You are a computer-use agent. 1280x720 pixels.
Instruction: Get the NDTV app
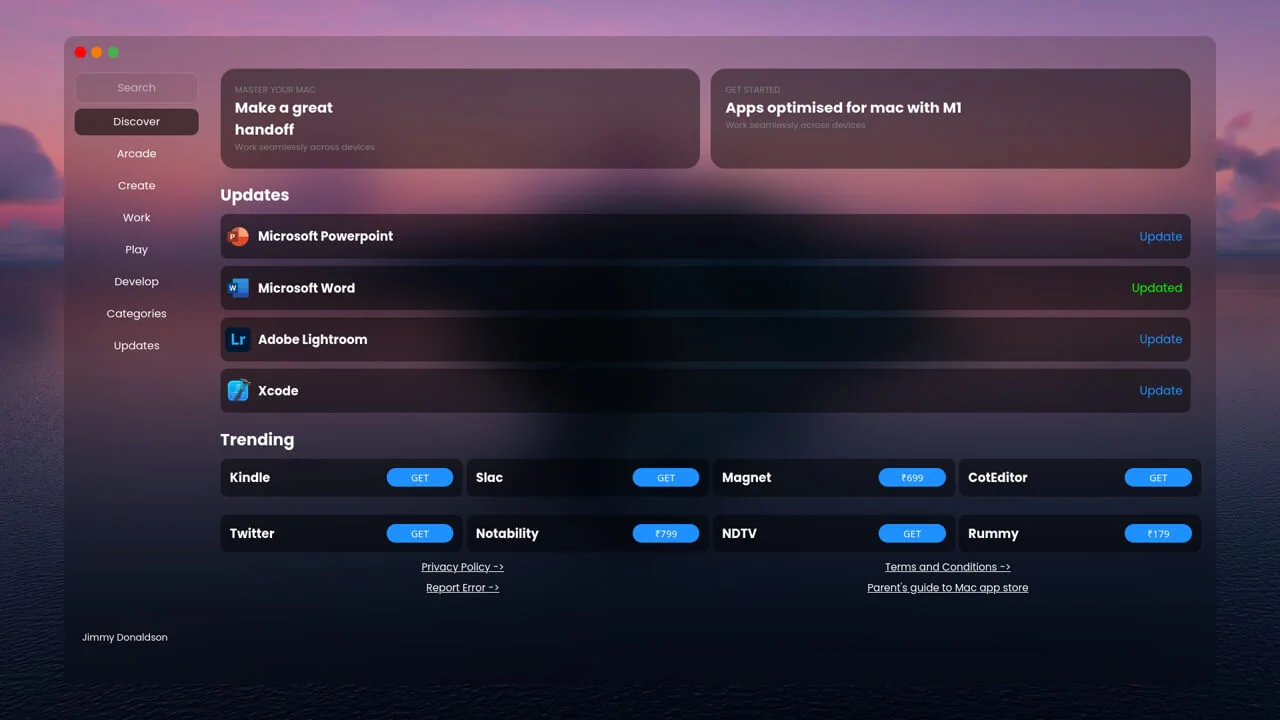pos(912,534)
